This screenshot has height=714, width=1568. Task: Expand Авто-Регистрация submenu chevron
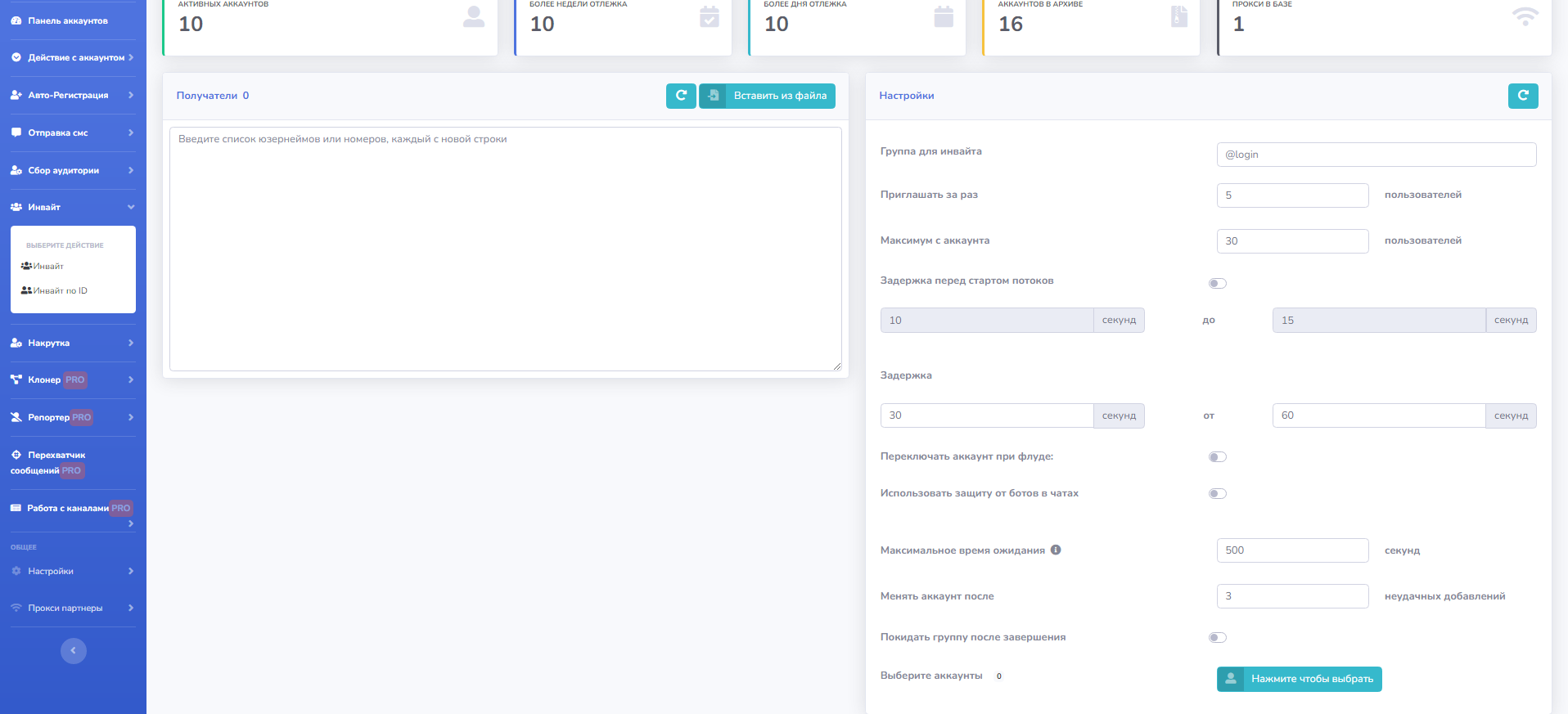131,95
